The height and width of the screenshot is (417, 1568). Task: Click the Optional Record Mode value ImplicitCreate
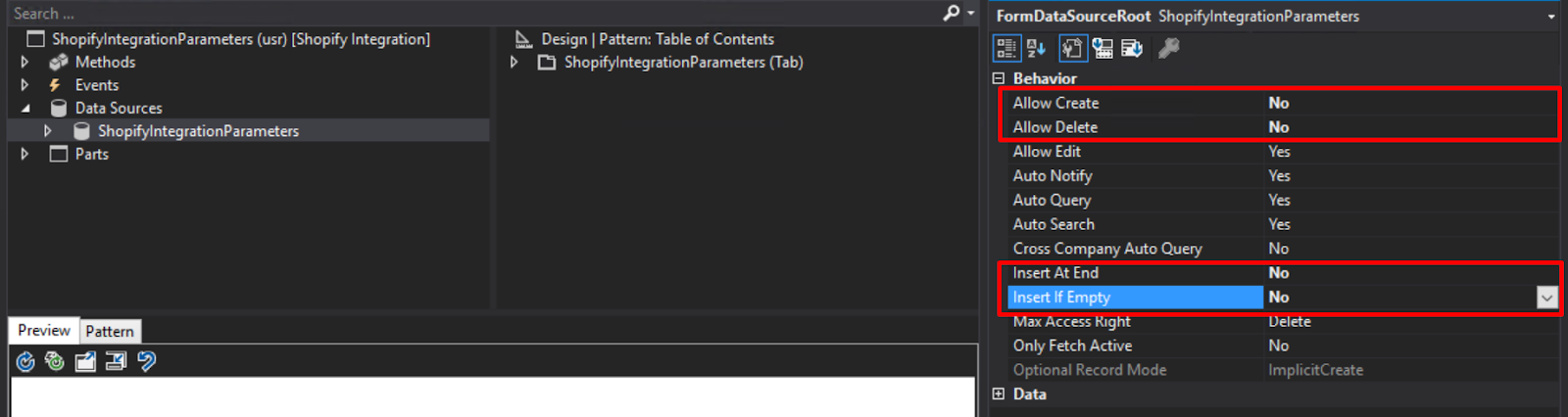coord(1315,370)
